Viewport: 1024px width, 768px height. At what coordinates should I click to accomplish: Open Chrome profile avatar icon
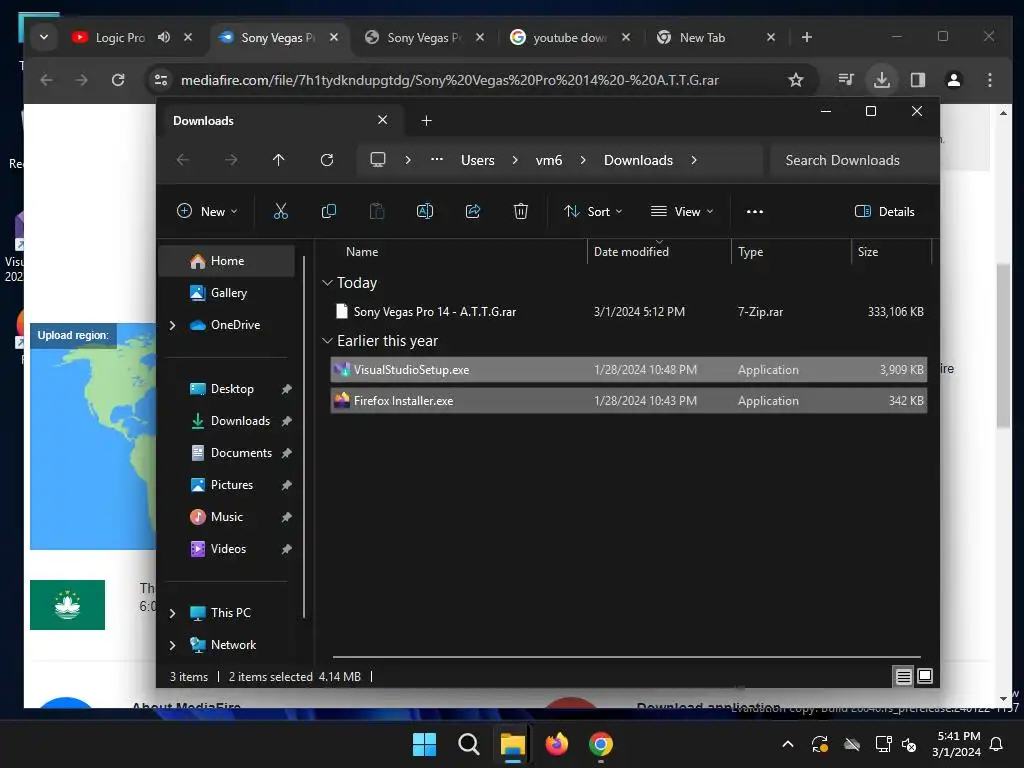pyautogui.click(x=953, y=80)
